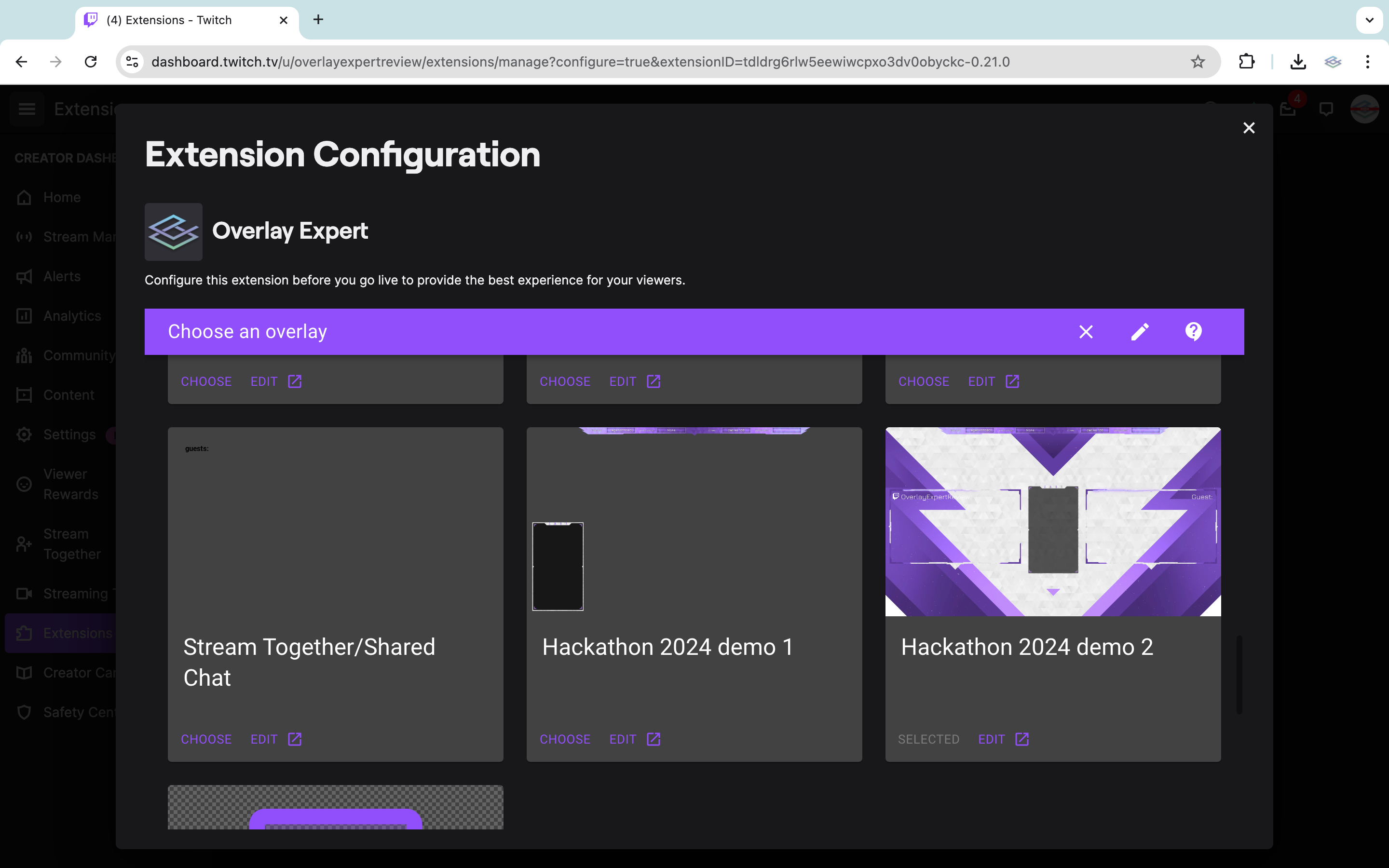This screenshot has width=1389, height=868.
Task: Bookmark this page with the star icon
Action: pos(1198,61)
